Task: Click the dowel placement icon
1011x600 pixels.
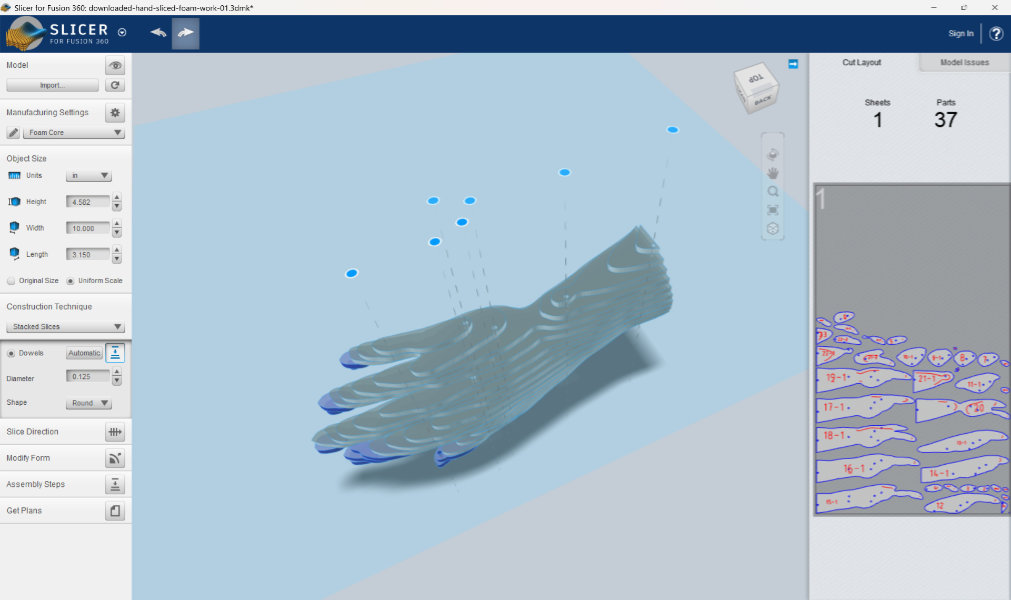Action: [115, 353]
